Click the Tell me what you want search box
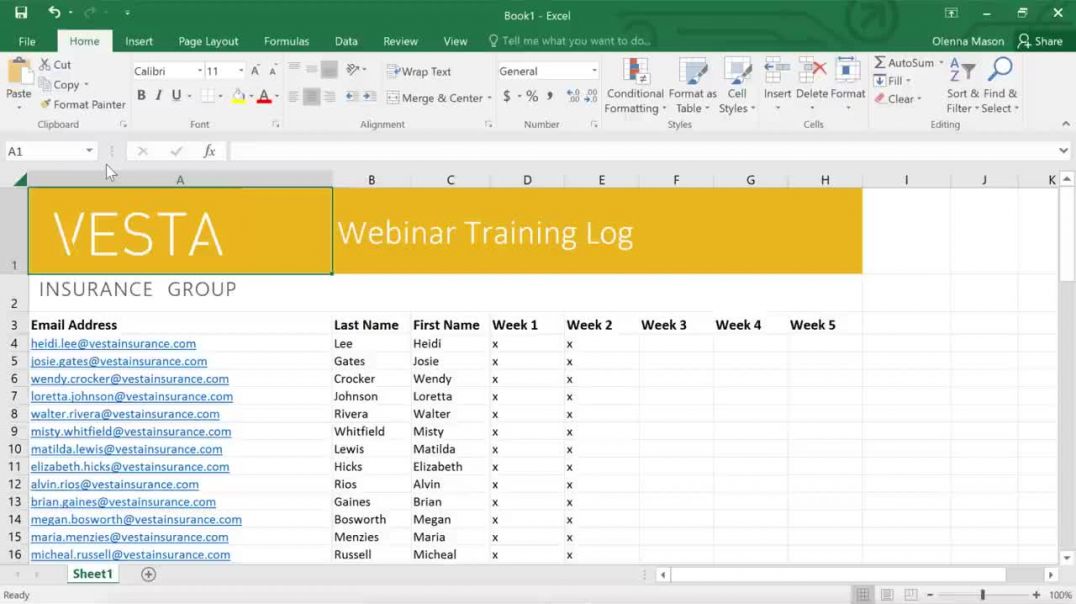The image size is (1076, 604). 570,41
